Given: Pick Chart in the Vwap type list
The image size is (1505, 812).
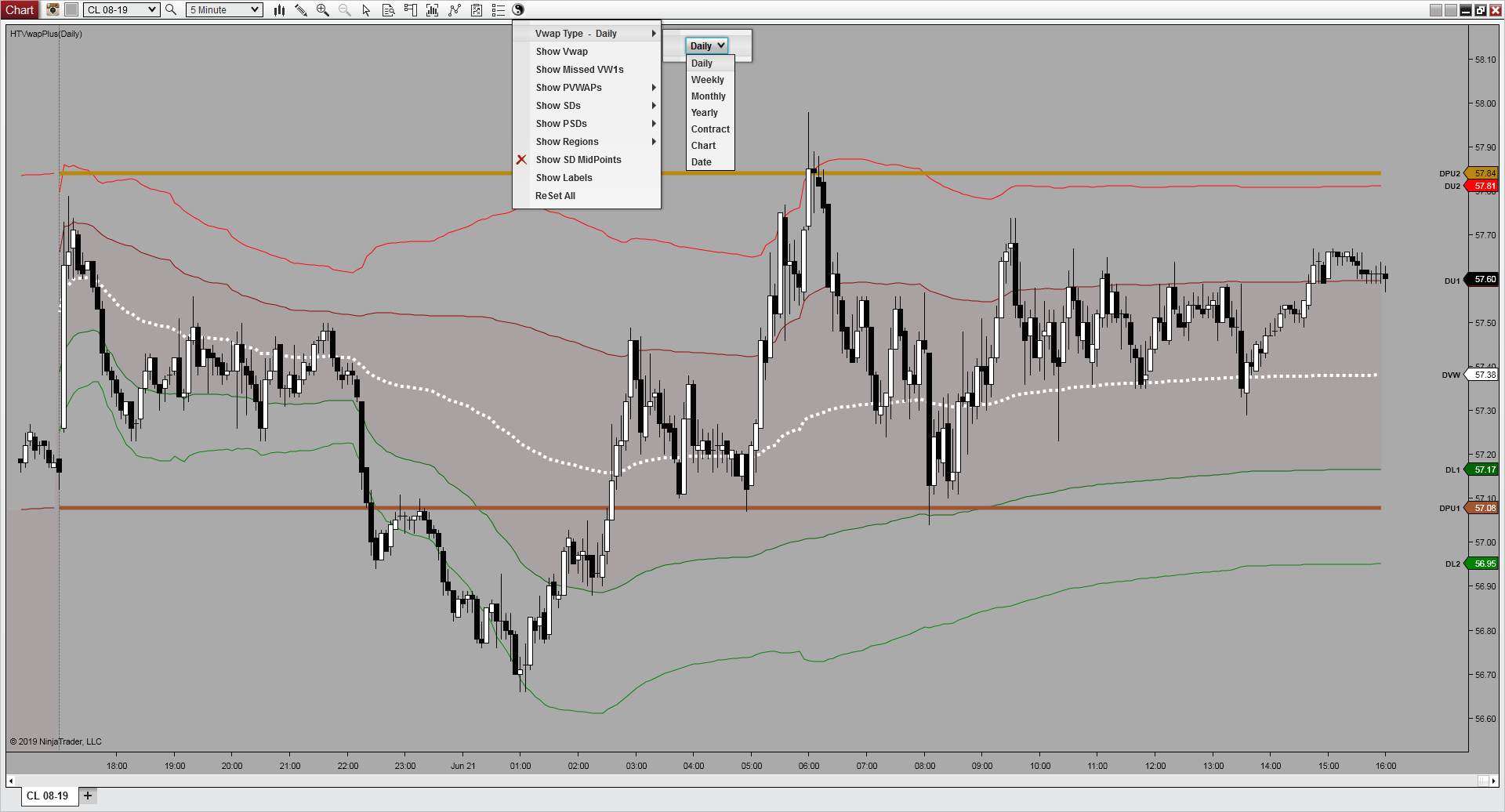Looking at the screenshot, I should 710,146.
